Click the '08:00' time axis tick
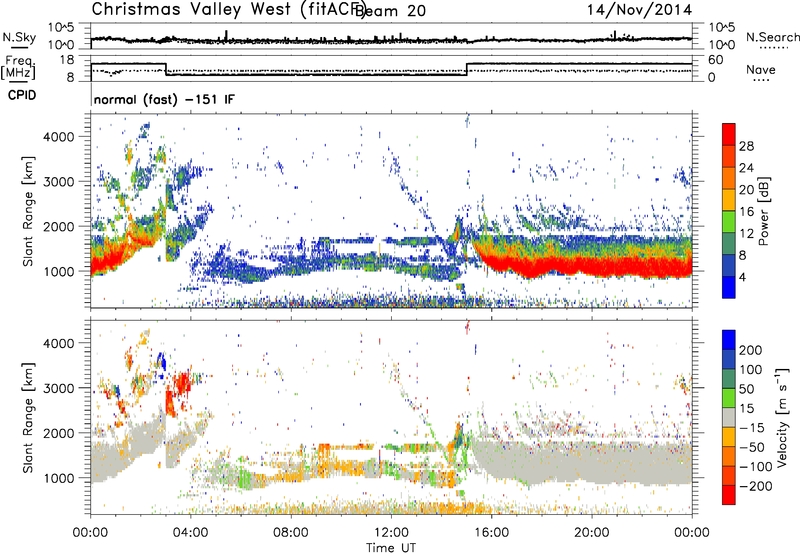Image resolution: width=800 pixels, height=554 pixels. tap(291, 533)
